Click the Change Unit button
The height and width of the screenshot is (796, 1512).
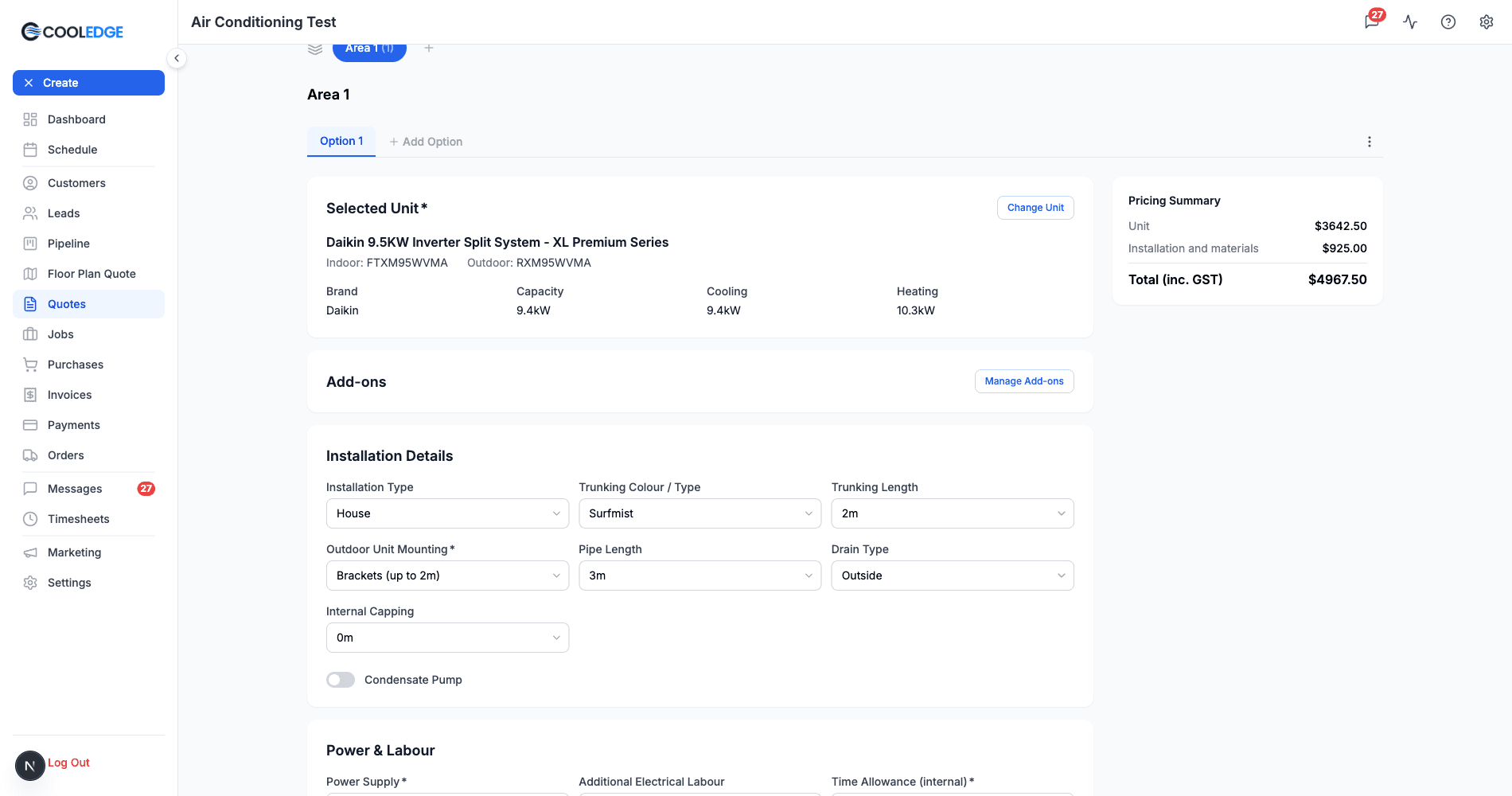(1035, 208)
